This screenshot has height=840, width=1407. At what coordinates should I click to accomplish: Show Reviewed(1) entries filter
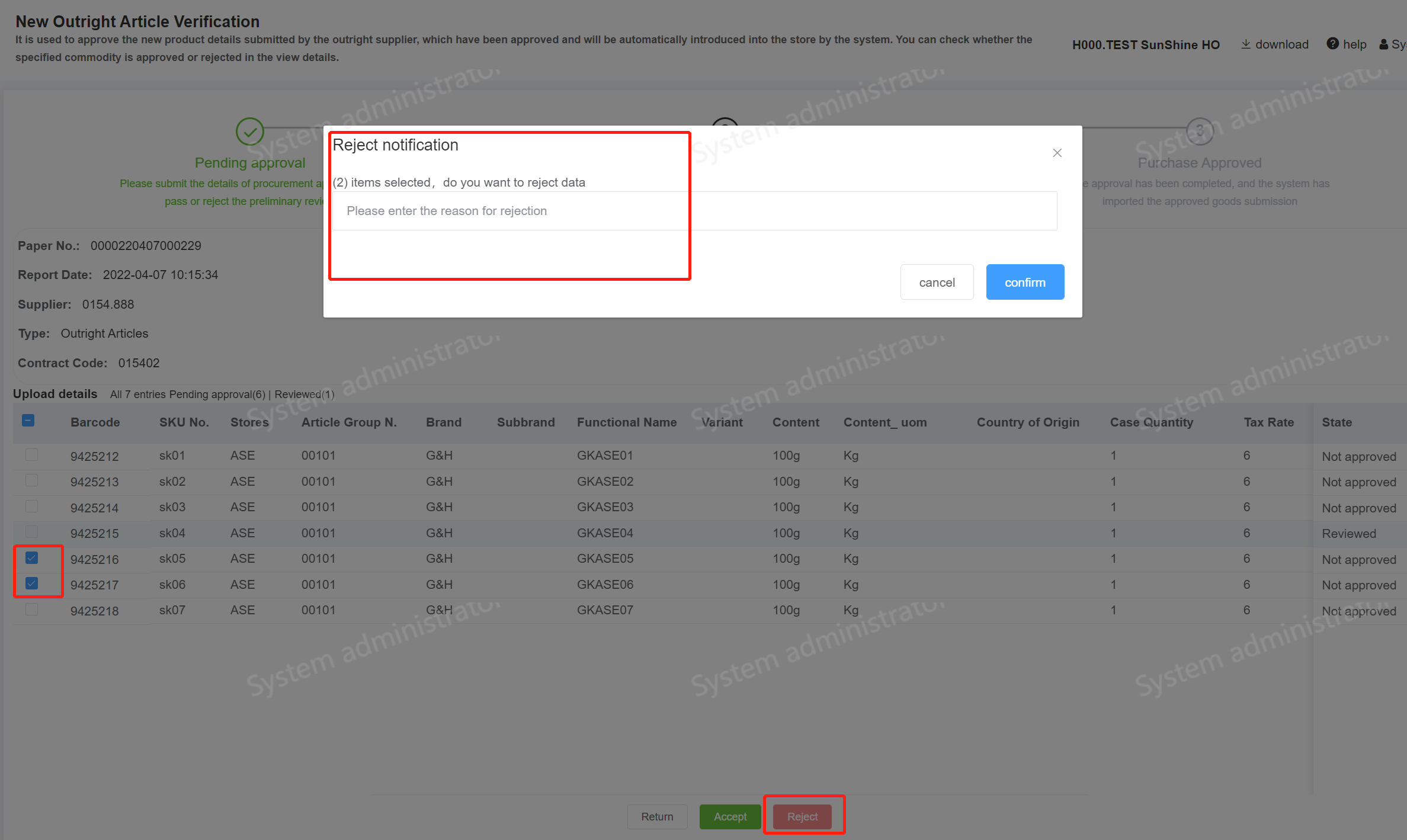click(305, 395)
